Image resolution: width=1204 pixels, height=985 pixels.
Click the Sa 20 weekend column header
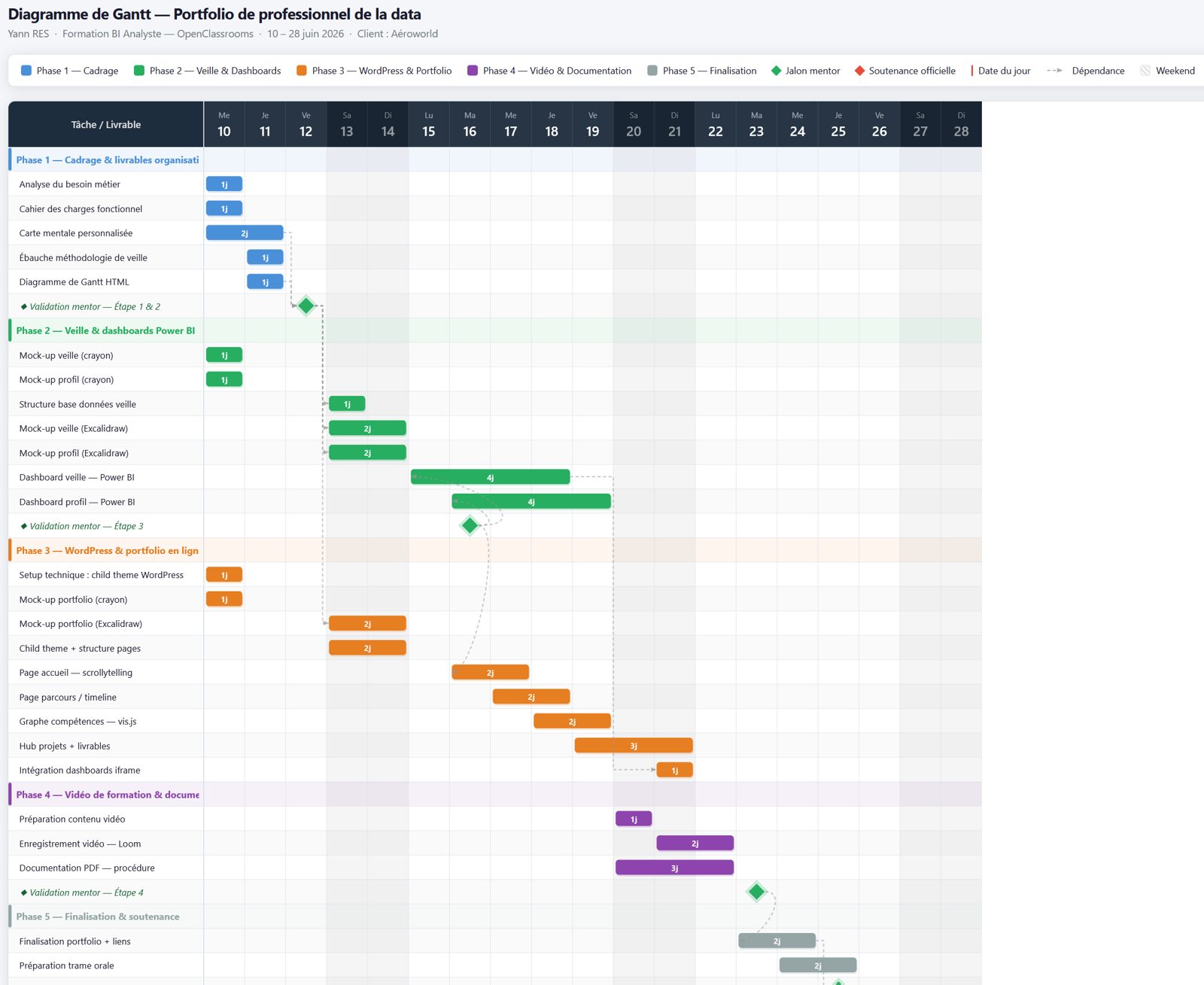634,124
